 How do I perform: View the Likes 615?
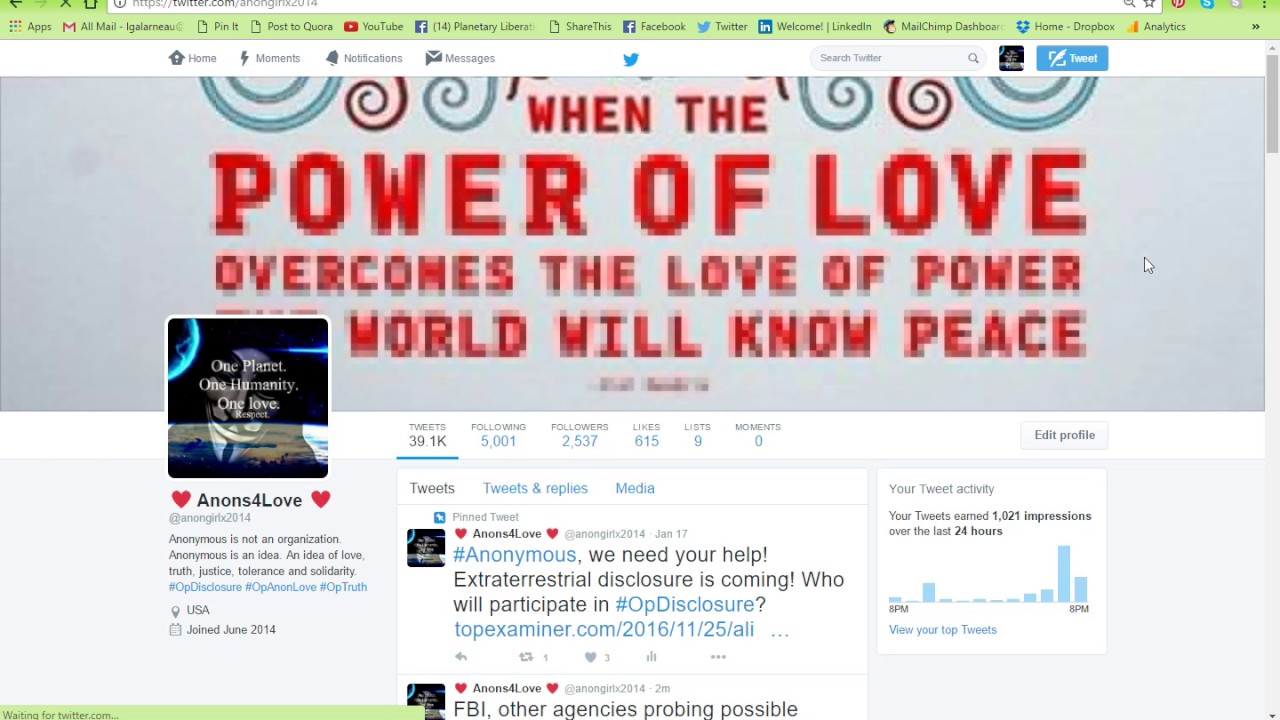(646, 435)
